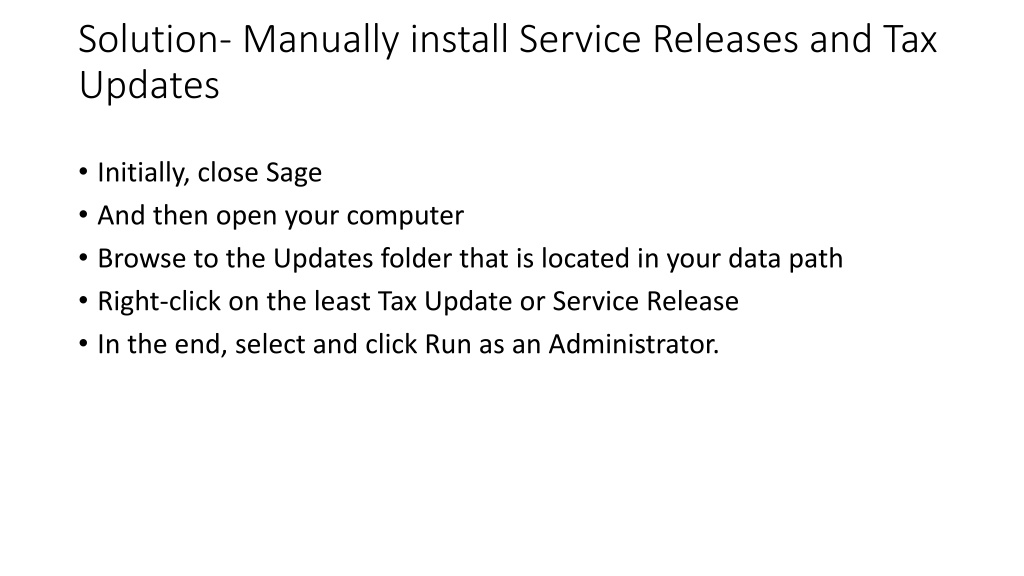Click the bullet marker before 'Browse to the Updates'

coord(83,258)
